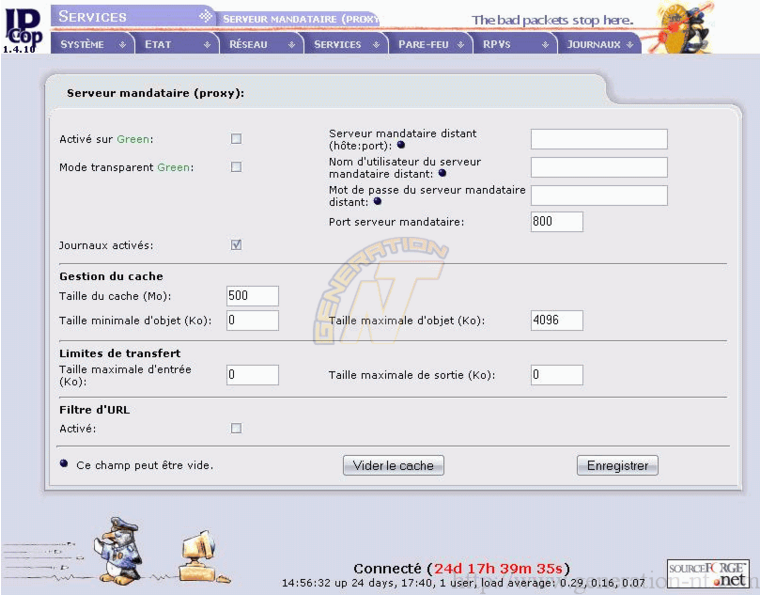Click the 'Serveur mandataire (proxy):' panel title
Screen dimensions: 760x595
point(156,93)
